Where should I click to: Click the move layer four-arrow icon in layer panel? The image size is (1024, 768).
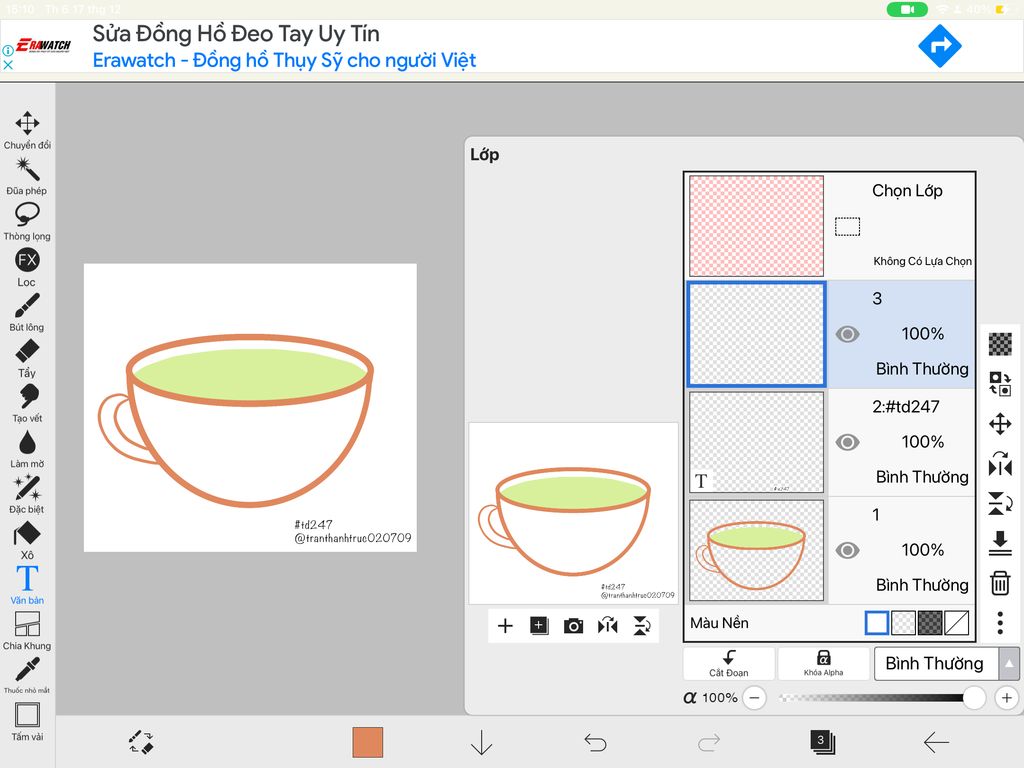(x=1000, y=424)
